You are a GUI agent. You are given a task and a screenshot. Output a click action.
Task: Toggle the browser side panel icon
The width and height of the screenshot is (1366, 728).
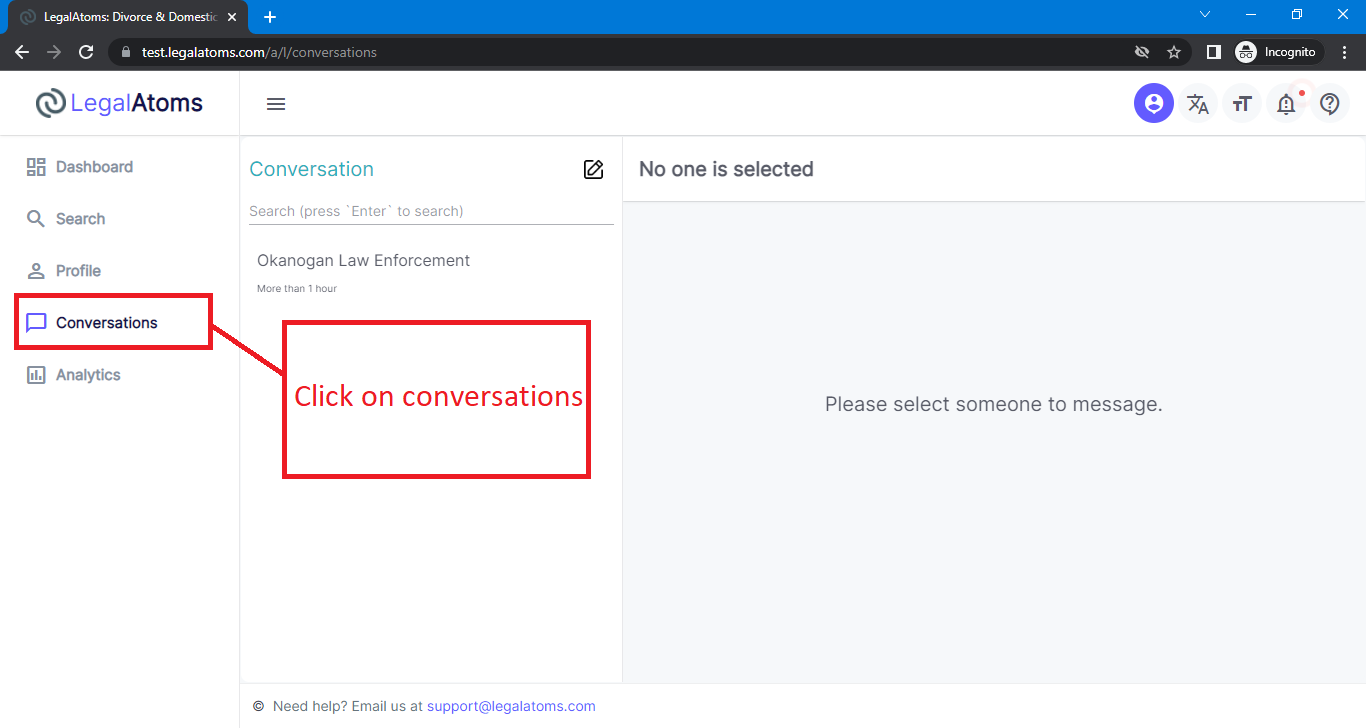(1213, 52)
